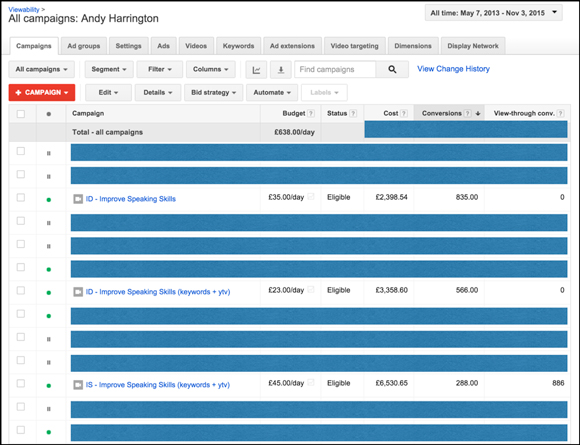This screenshot has width=580, height=445.
Task: Toggle the select-all campaigns header checkbox
Action: pyautogui.click(x=21, y=114)
